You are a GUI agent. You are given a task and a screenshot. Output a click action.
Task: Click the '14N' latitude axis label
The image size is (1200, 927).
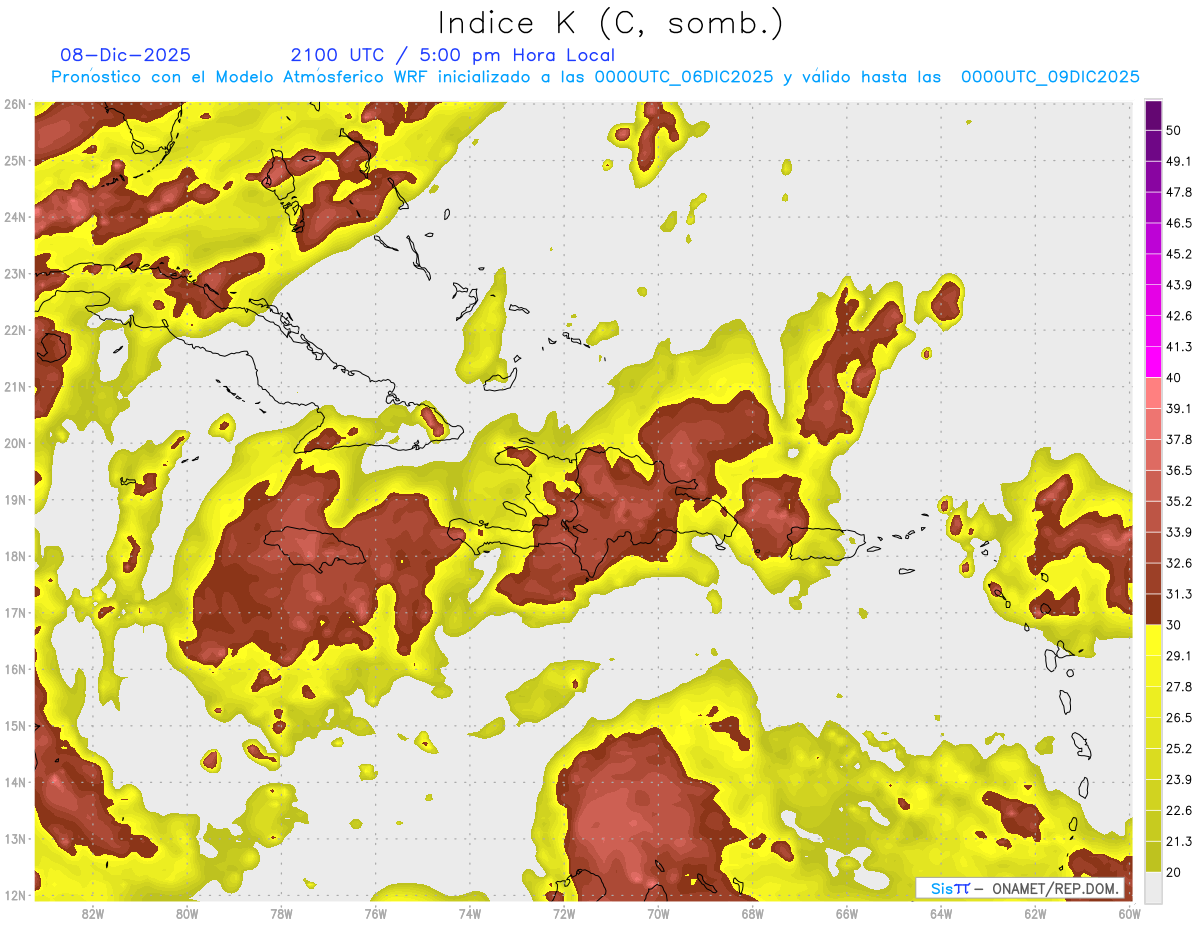15,782
